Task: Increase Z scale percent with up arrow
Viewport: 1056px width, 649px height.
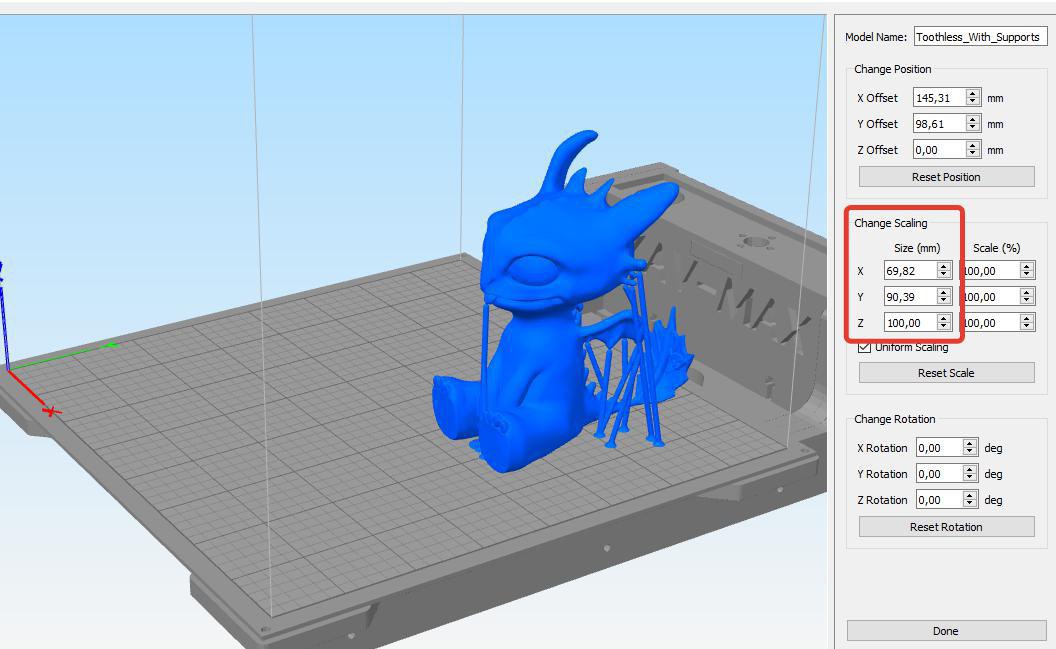Action: [1027, 319]
